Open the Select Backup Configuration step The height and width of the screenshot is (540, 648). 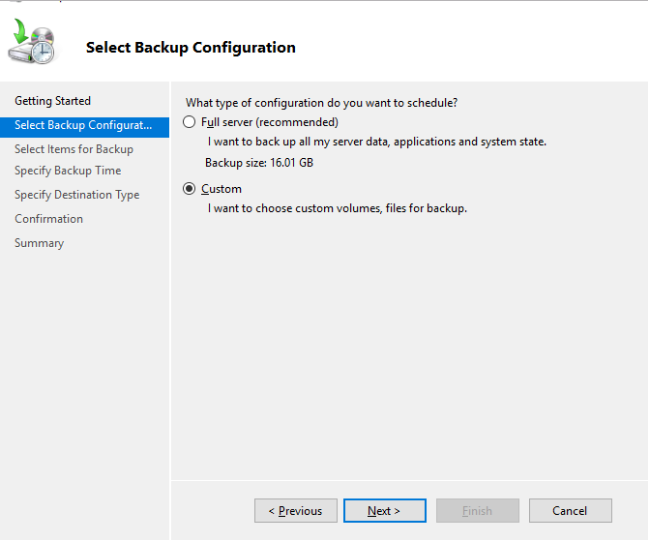click(84, 125)
